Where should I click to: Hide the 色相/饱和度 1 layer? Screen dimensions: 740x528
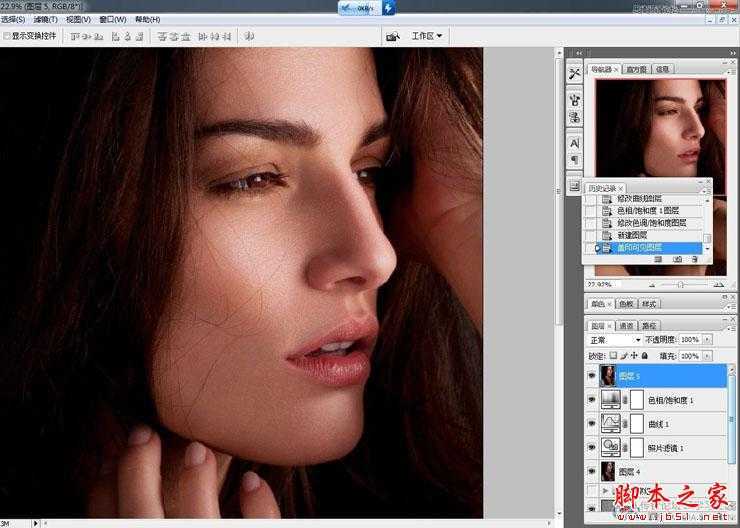click(x=592, y=400)
